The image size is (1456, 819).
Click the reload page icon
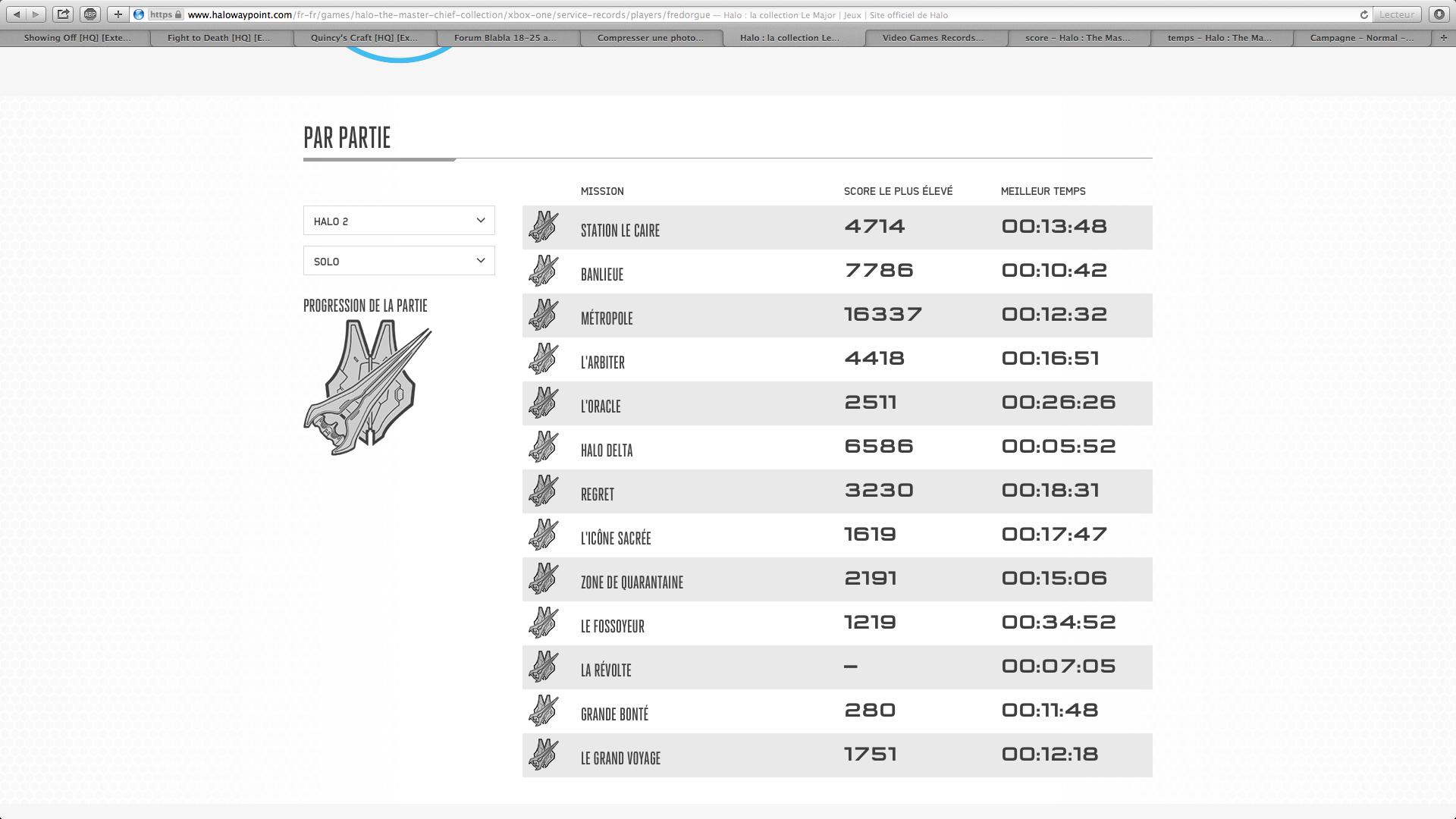(x=1363, y=14)
